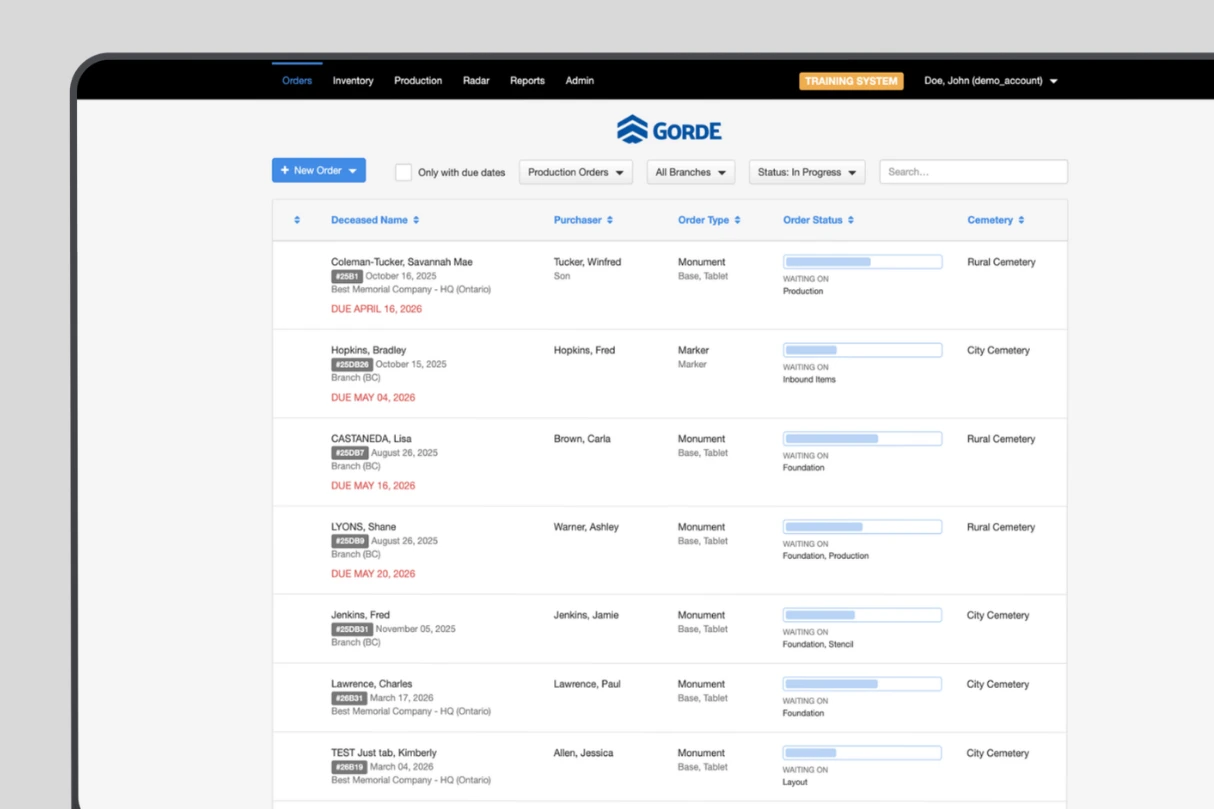This screenshot has width=1214, height=809.
Task: Open the Status: In Progress dropdown
Action: click(x=806, y=171)
